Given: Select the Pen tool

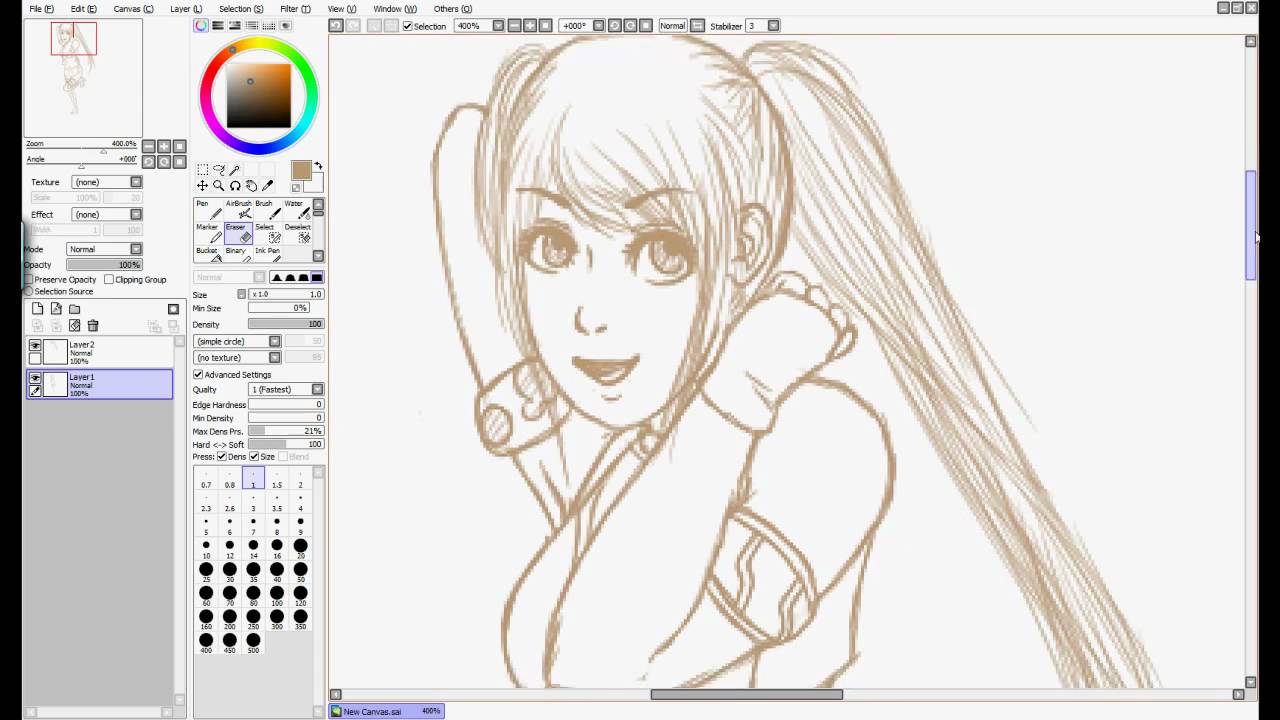Looking at the screenshot, I should [x=207, y=210].
